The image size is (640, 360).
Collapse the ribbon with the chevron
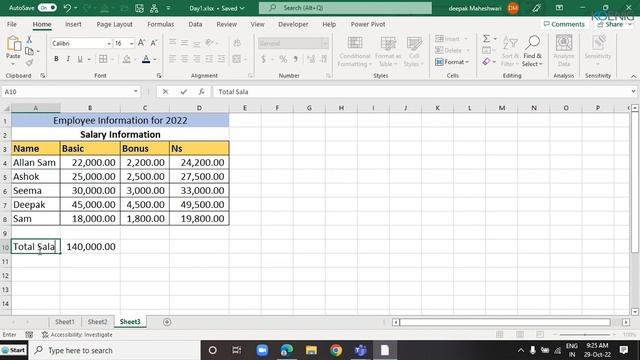click(633, 76)
